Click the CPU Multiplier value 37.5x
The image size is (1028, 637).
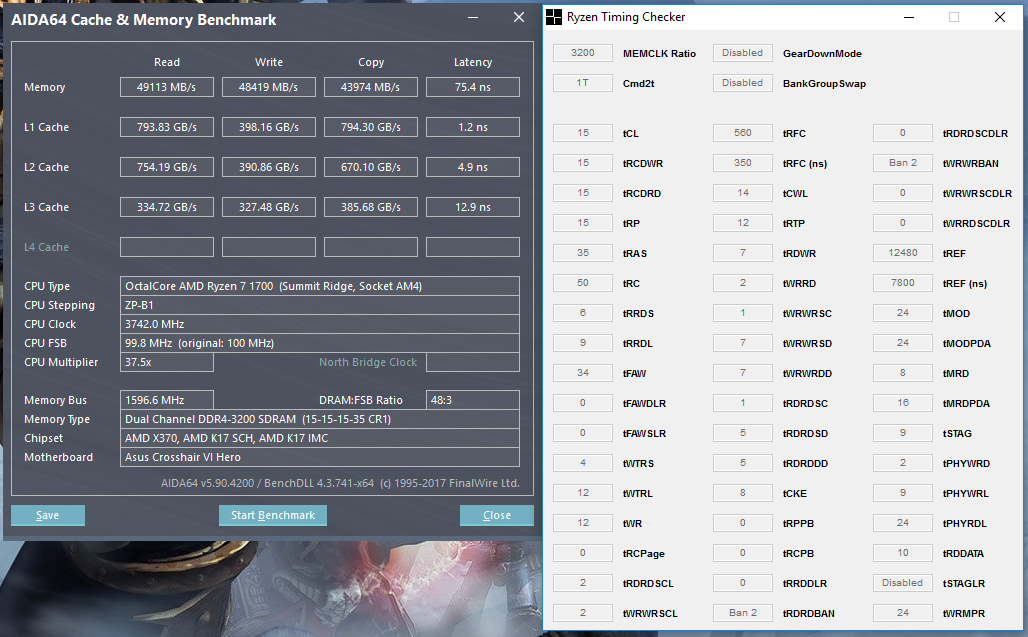click(167, 362)
